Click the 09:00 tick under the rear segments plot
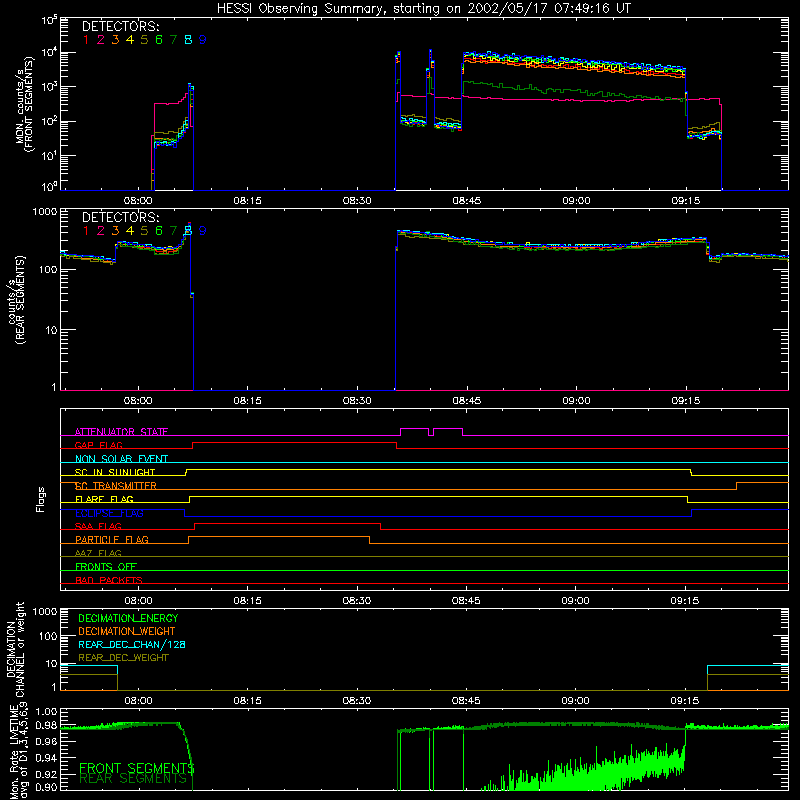This screenshot has height=800, width=800. 576,401
